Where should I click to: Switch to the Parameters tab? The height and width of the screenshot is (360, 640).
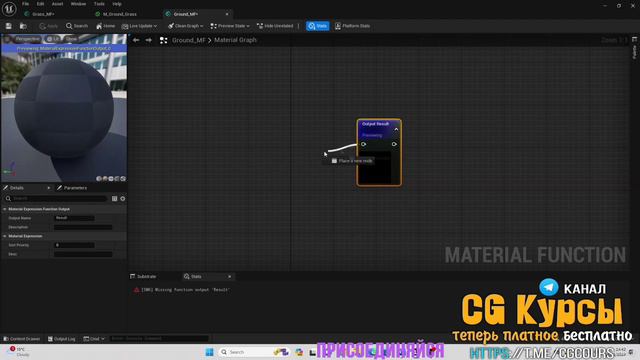tap(72, 188)
